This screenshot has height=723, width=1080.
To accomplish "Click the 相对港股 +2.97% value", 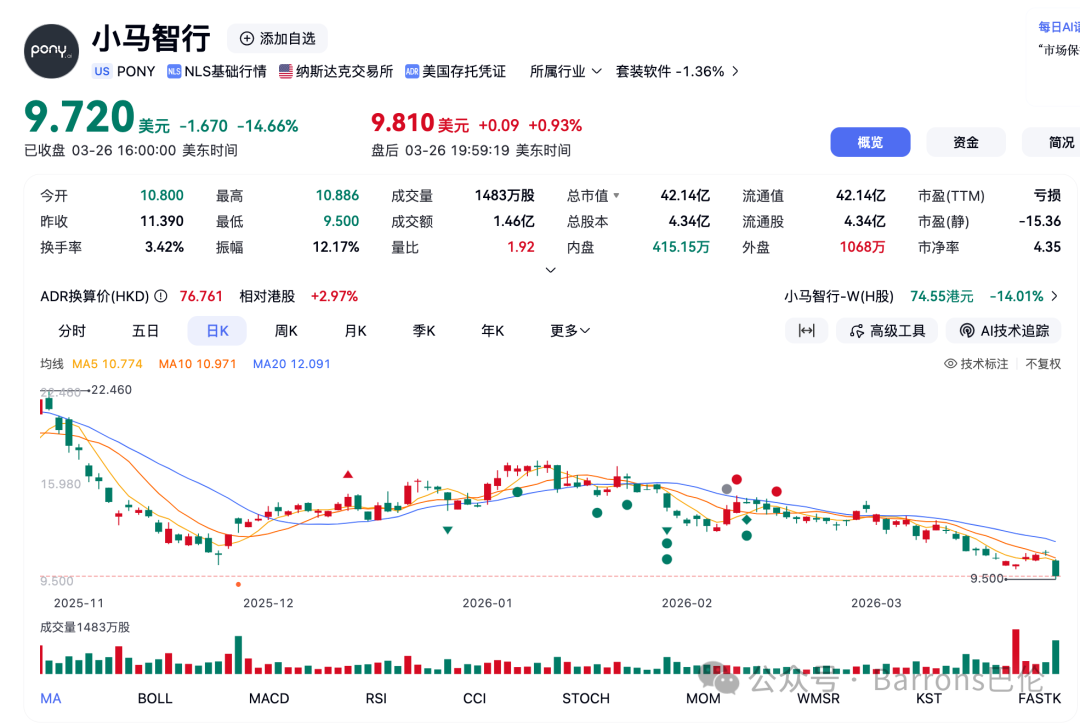I will pos(334,296).
